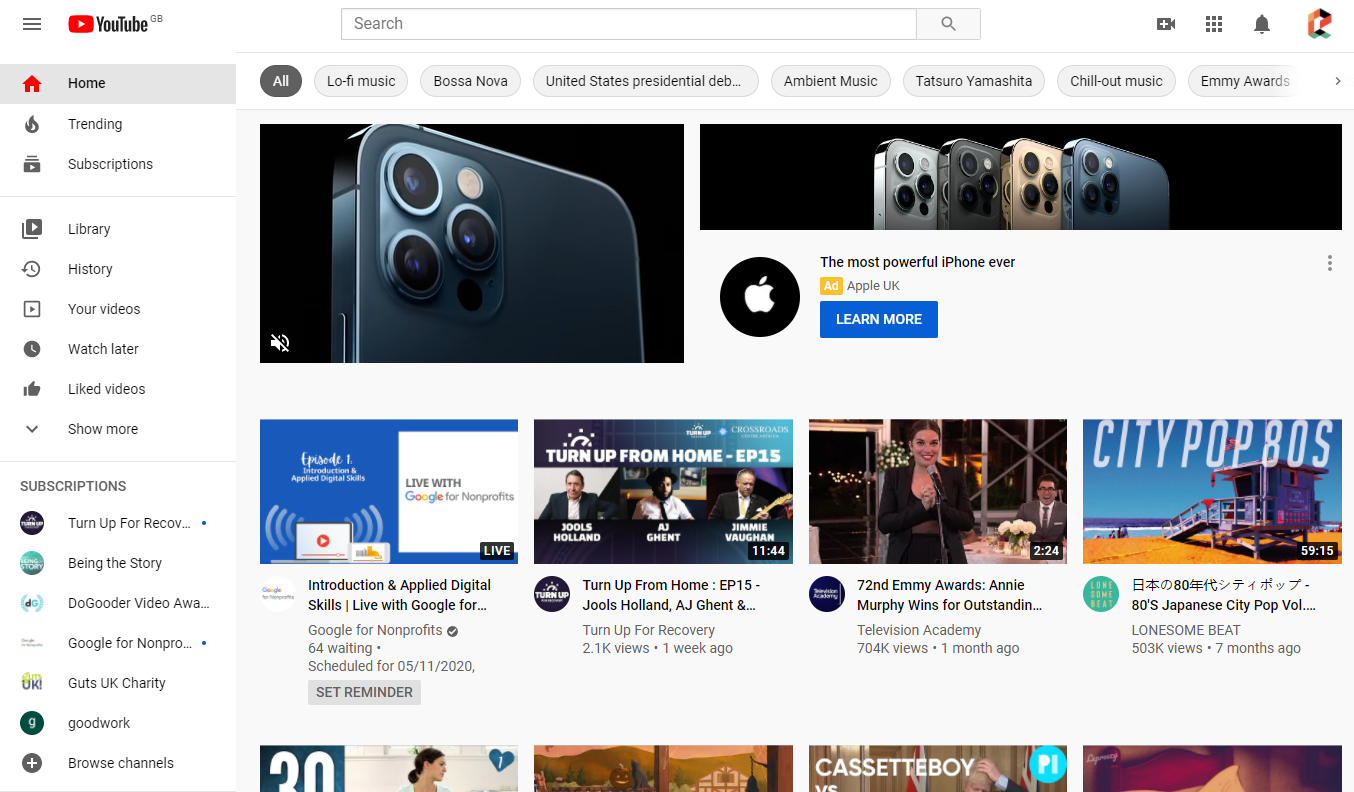Click the Library icon in sidebar
Image resolution: width=1354 pixels, height=792 pixels.
pyautogui.click(x=32, y=229)
